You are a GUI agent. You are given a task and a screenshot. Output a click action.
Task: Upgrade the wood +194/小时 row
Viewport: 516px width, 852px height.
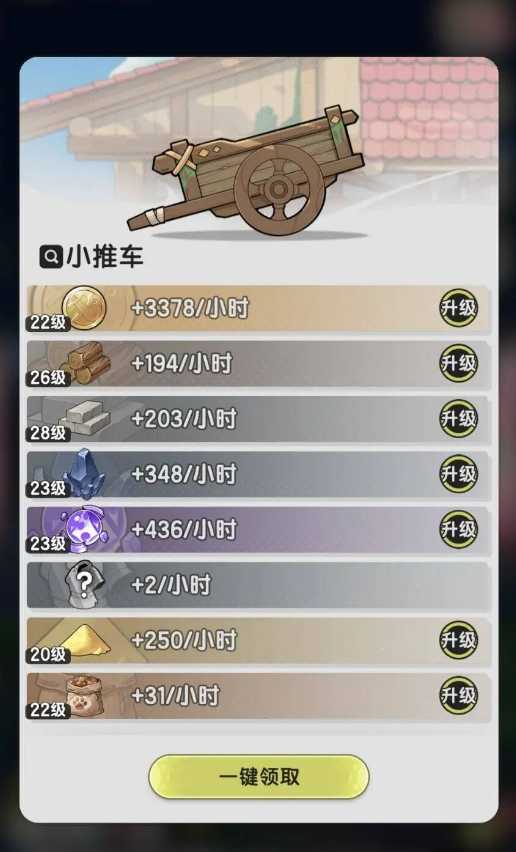[x=458, y=363]
